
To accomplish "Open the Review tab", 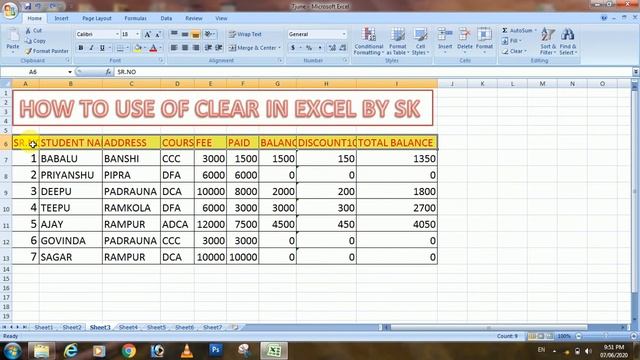I will pyautogui.click(x=194, y=18).
